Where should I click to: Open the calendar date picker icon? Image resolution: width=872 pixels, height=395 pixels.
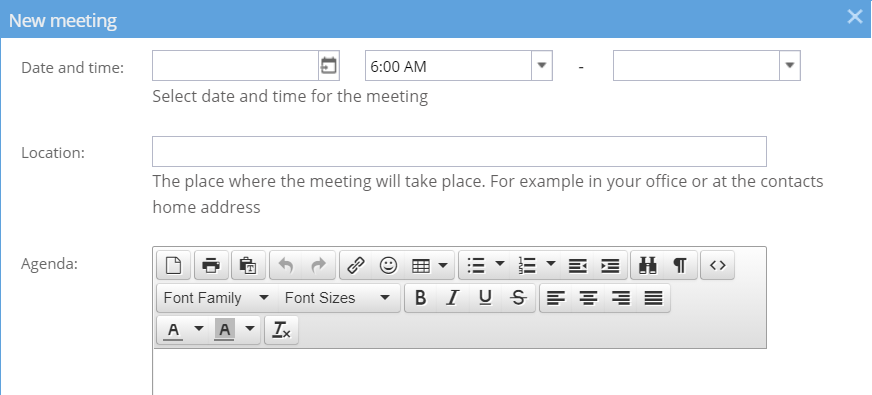[x=329, y=66]
